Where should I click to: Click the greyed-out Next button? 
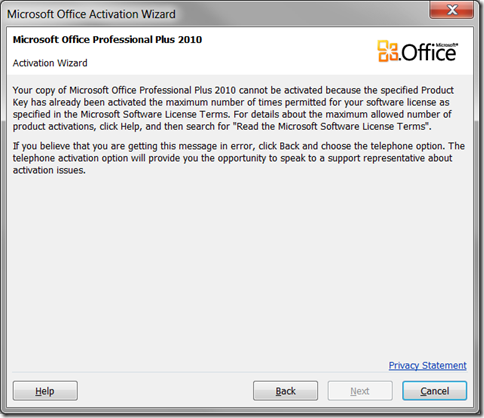[x=360, y=391]
